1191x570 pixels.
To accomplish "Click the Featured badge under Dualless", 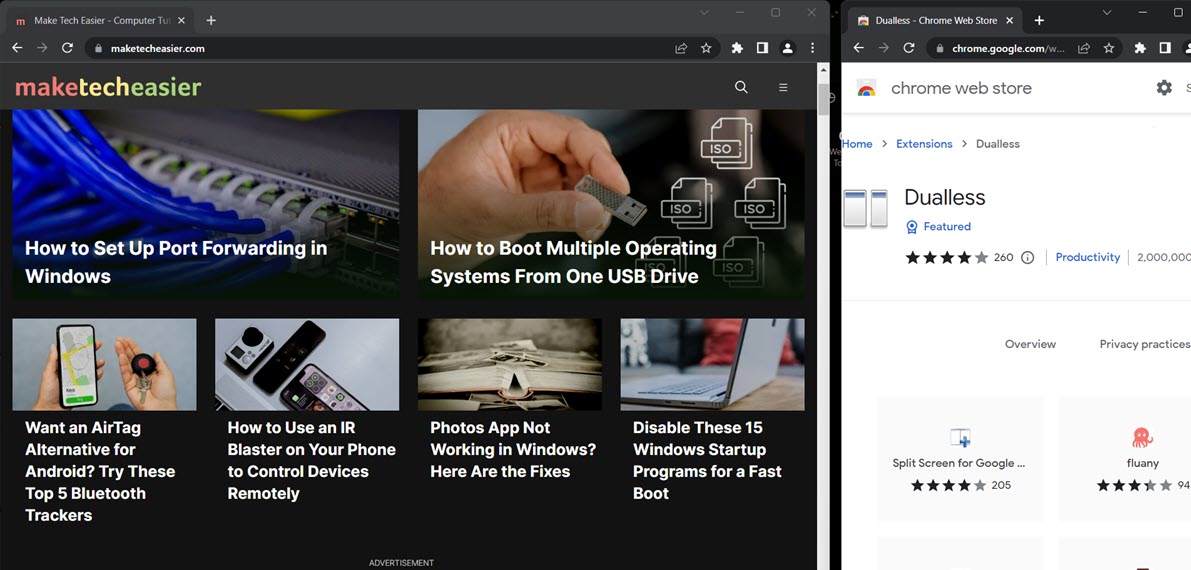I will [939, 226].
